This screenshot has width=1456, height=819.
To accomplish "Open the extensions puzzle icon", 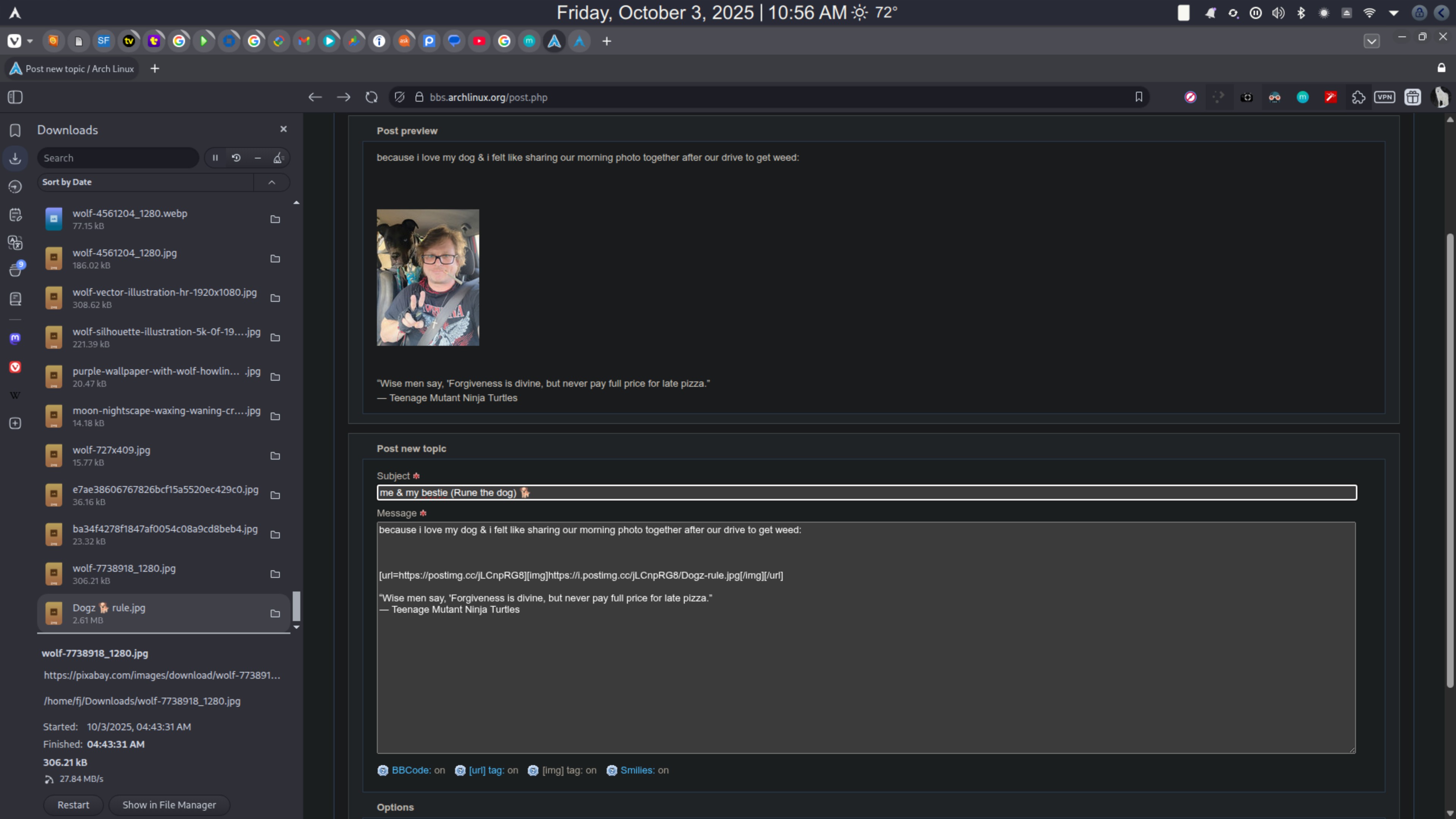I will (1358, 97).
